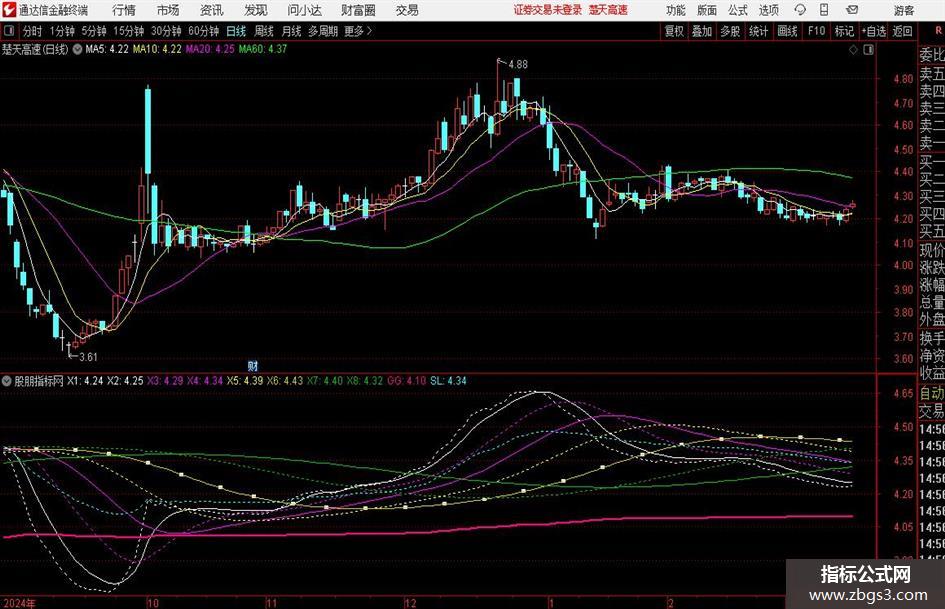Click the diamond icon above the chart

pyautogui.click(x=853, y=50)
